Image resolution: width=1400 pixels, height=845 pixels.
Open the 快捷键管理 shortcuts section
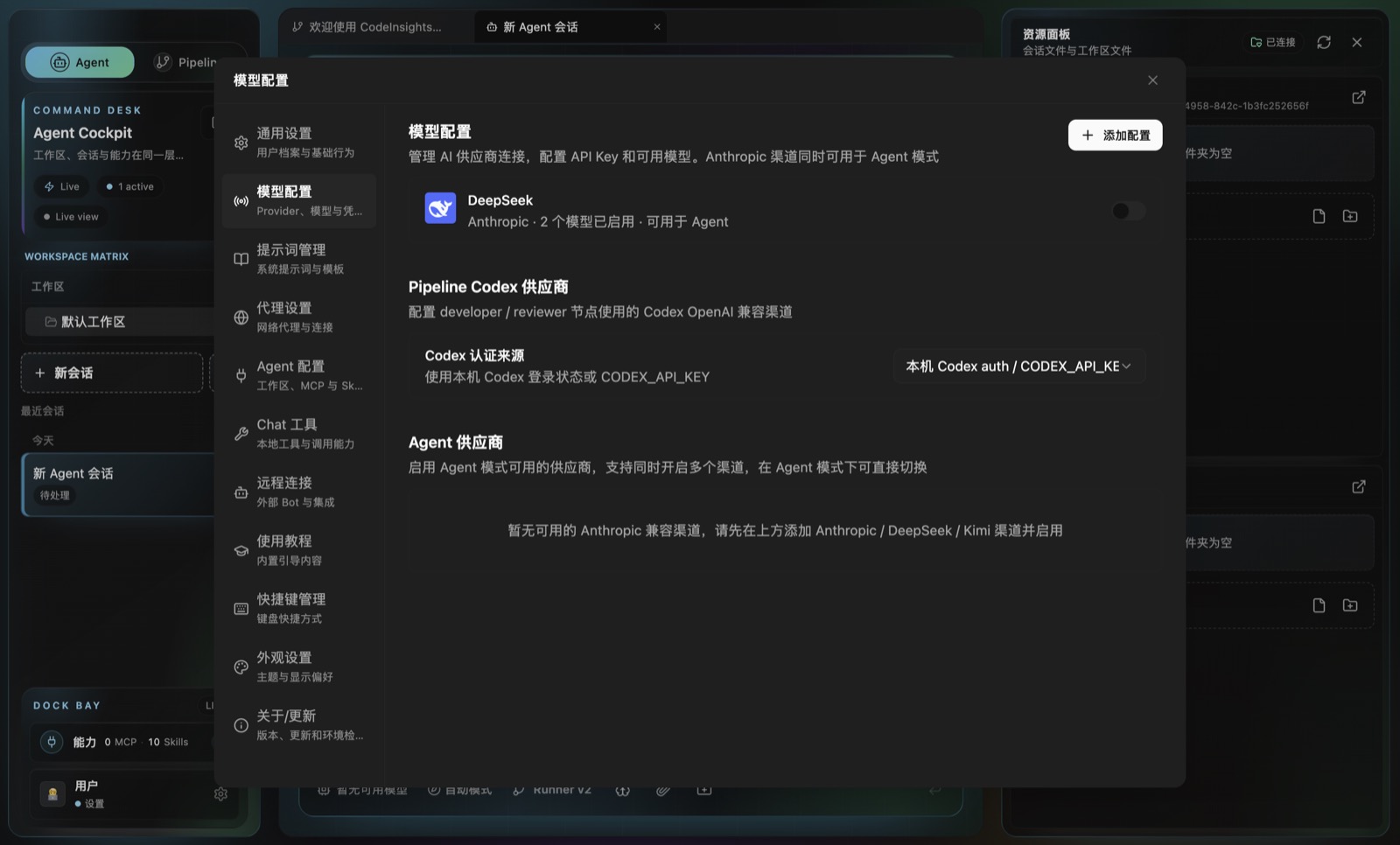coord(299,608)
